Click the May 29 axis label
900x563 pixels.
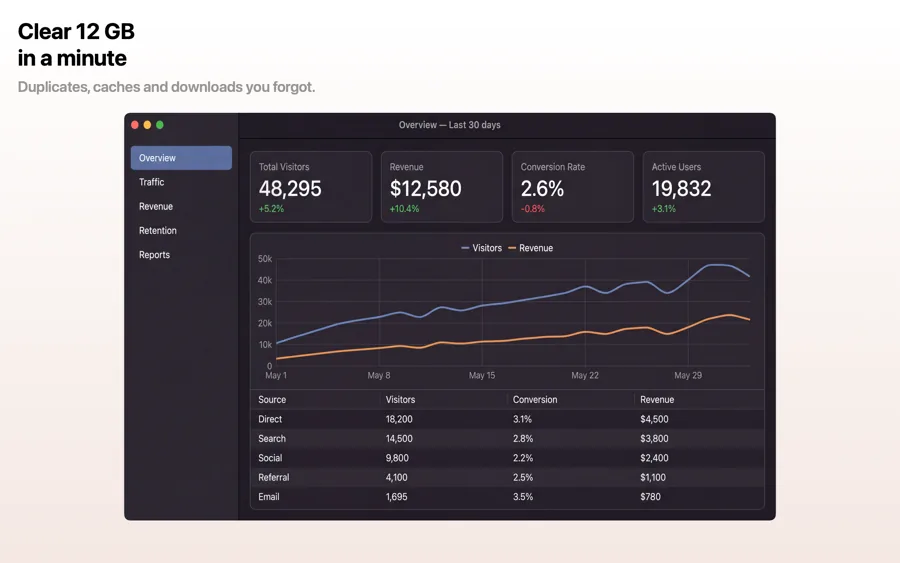(688, 375)
